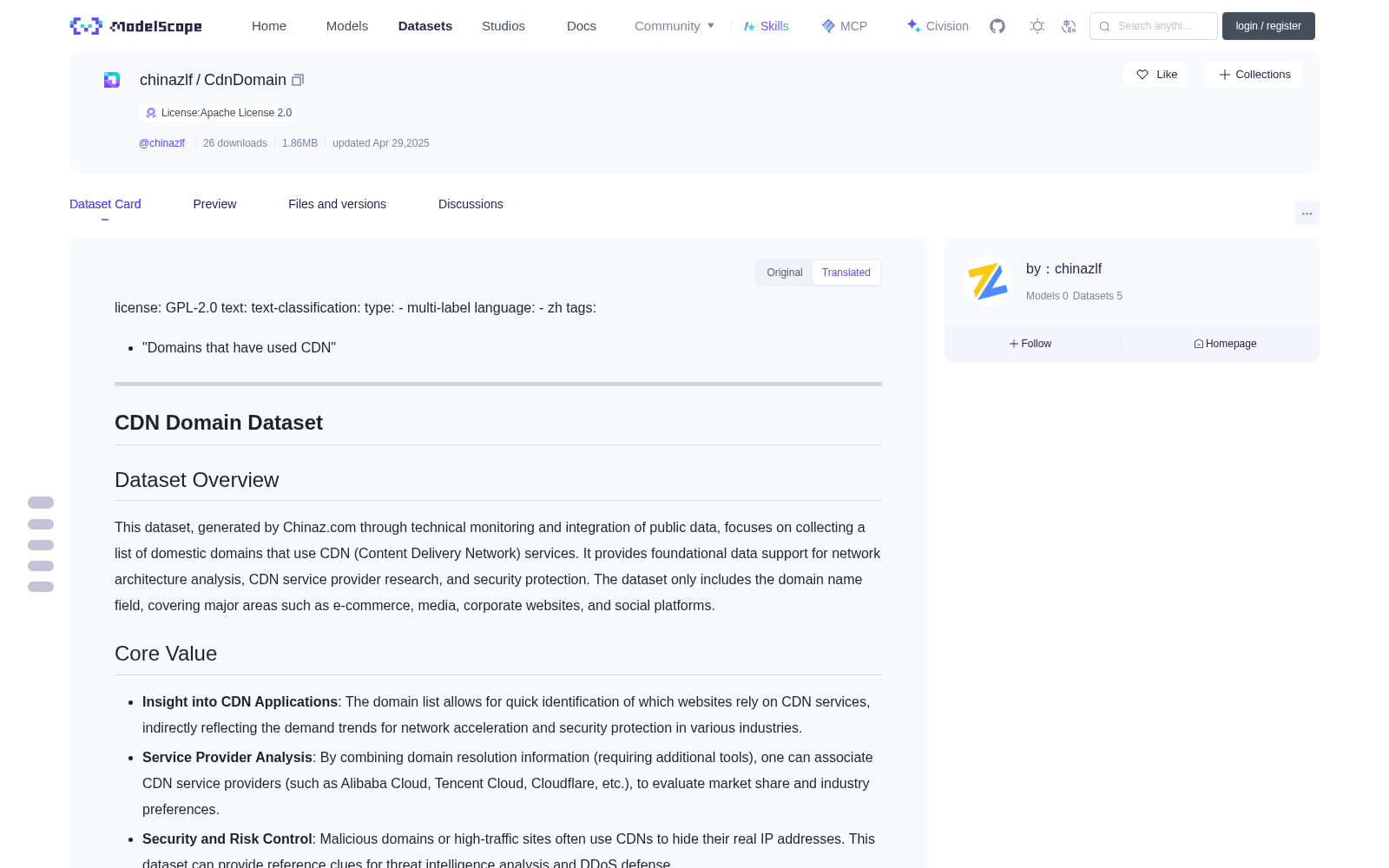Screen dimensions: 1389x868
Task: Click the "Security and Risk Control" bold text
Action: pos(227,839)
